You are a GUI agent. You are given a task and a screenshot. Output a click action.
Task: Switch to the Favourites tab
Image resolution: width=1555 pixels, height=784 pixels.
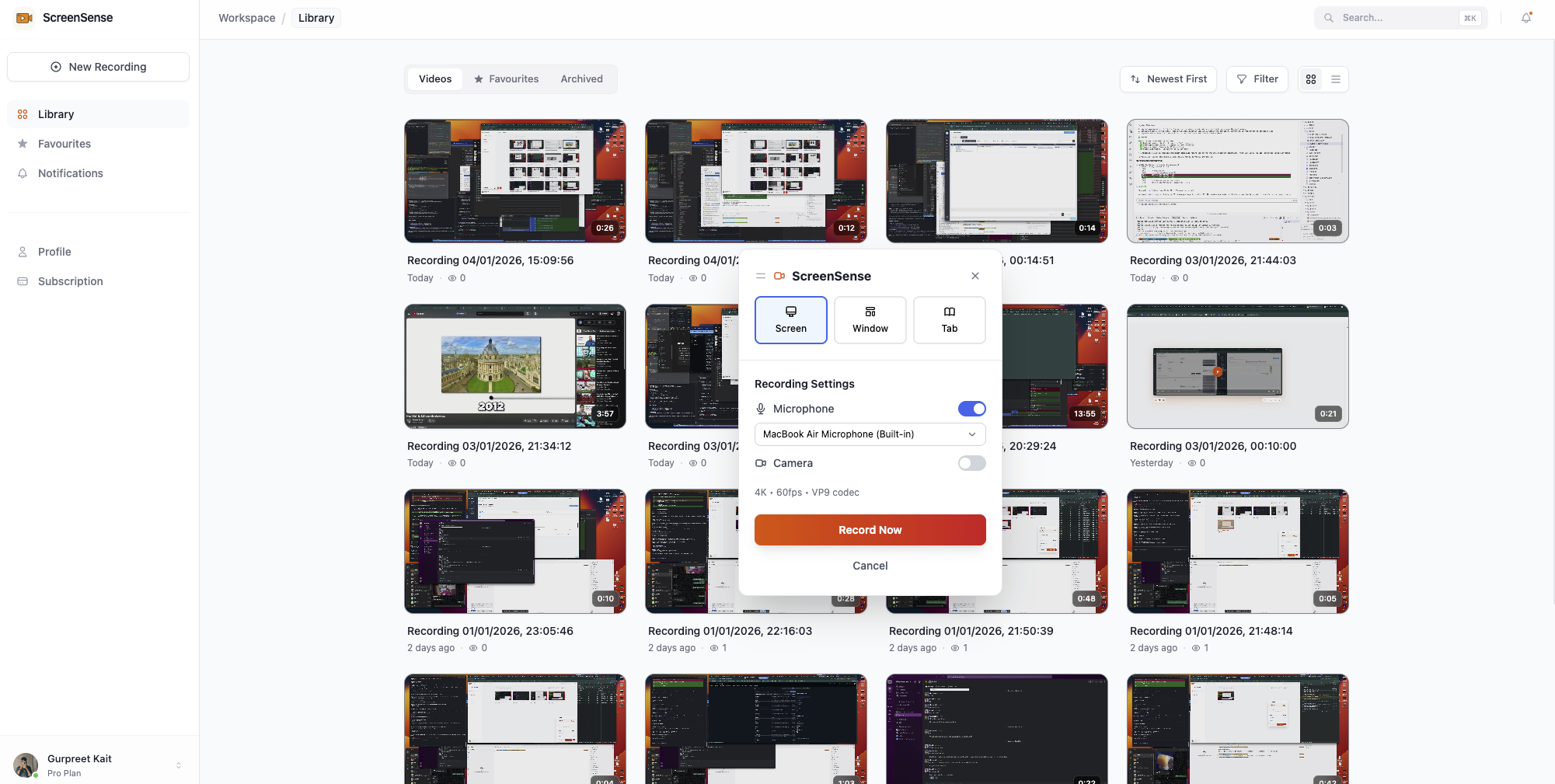click(506, 79)
